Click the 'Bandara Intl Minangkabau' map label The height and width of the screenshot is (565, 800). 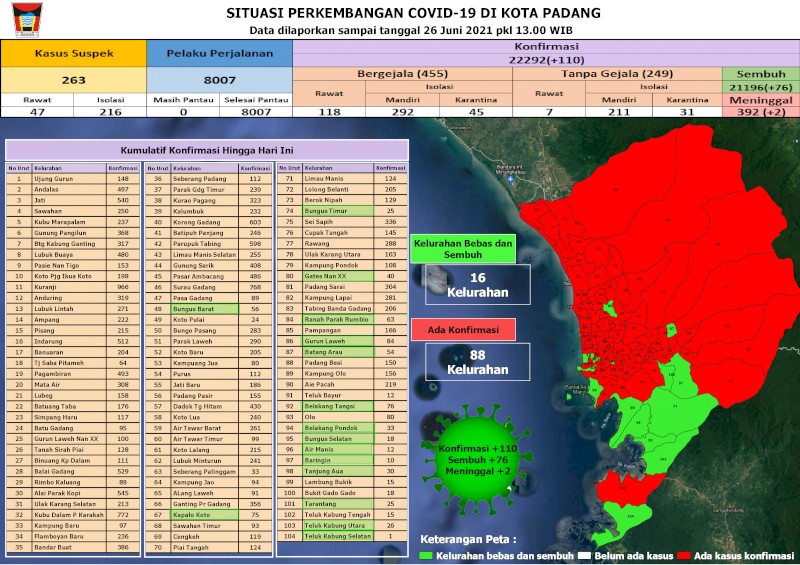click(x=510, y=170)
